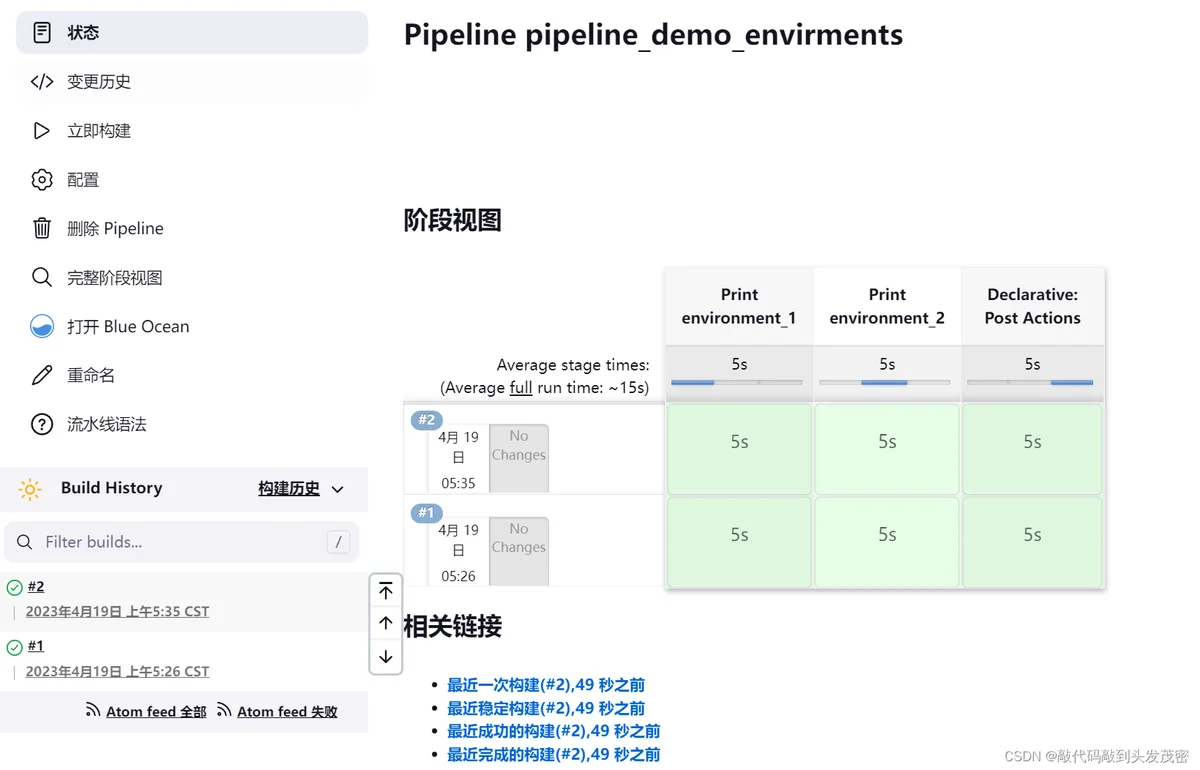The height and width of the screenshot is (770, 1200).
Task: Open 最近一次构建(#2) link
Action: pos(546,685)
